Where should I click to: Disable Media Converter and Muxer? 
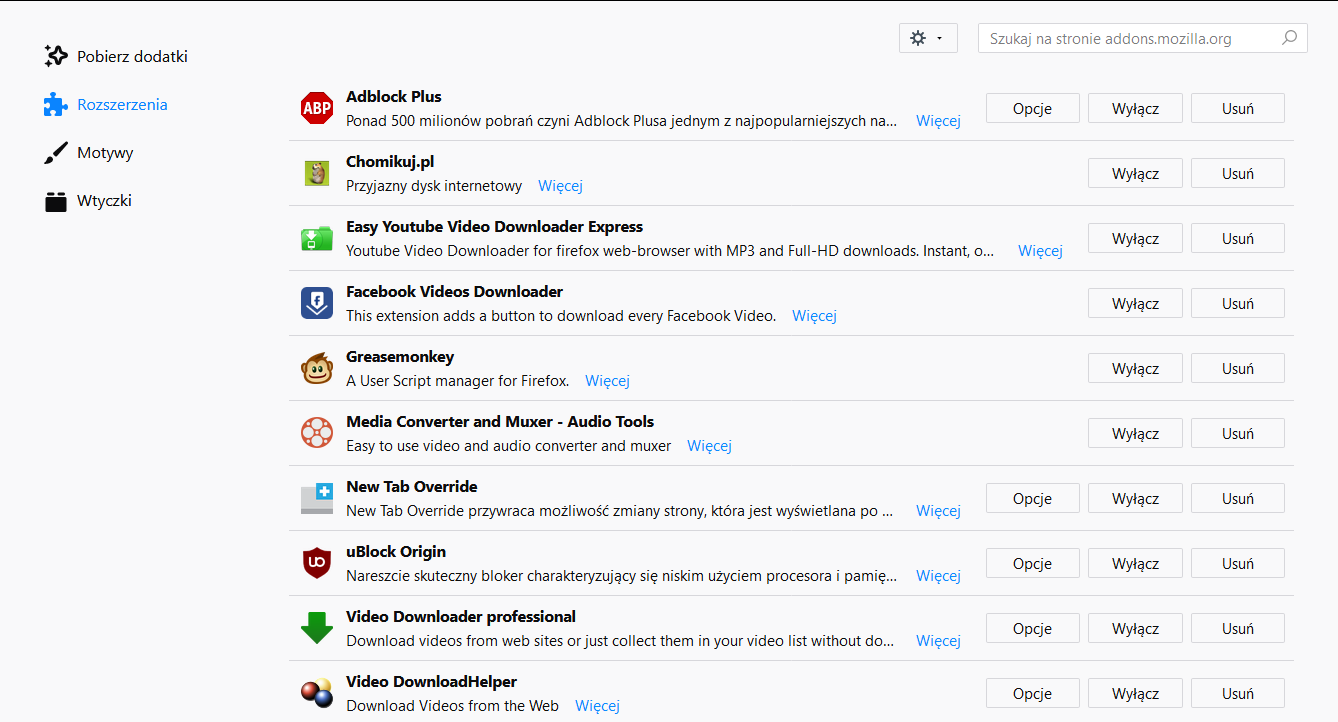(1135, 433)
